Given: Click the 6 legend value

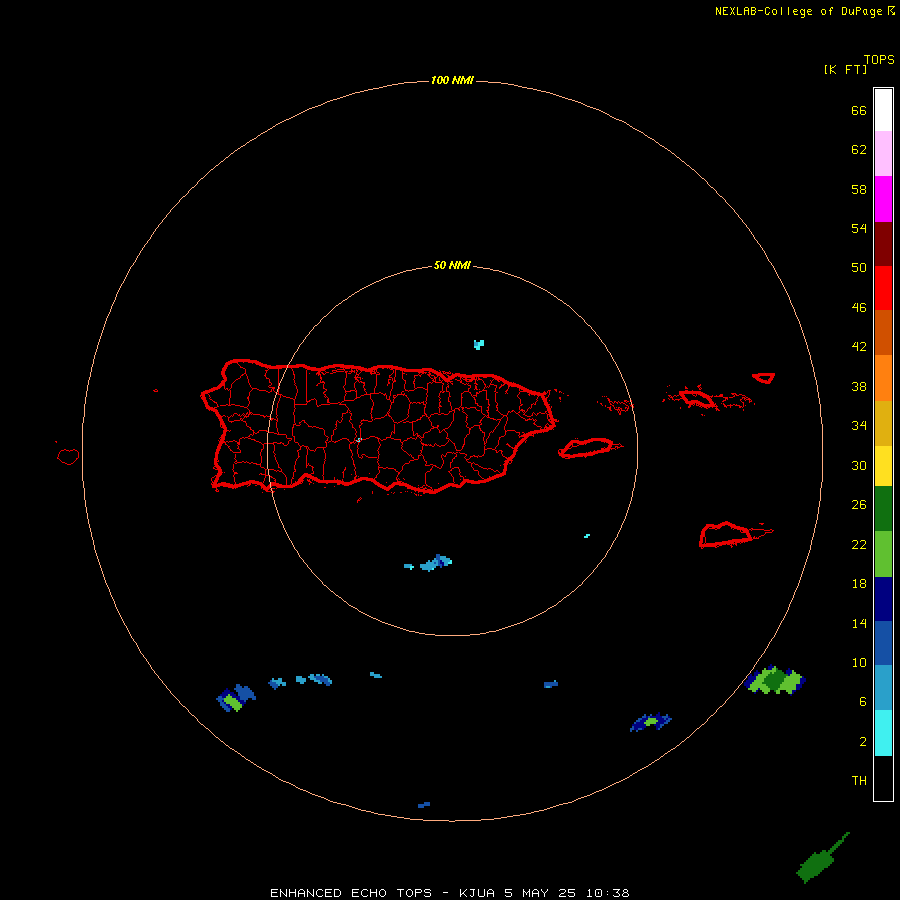Looking at the screenshot, I should tap(863, 701).
